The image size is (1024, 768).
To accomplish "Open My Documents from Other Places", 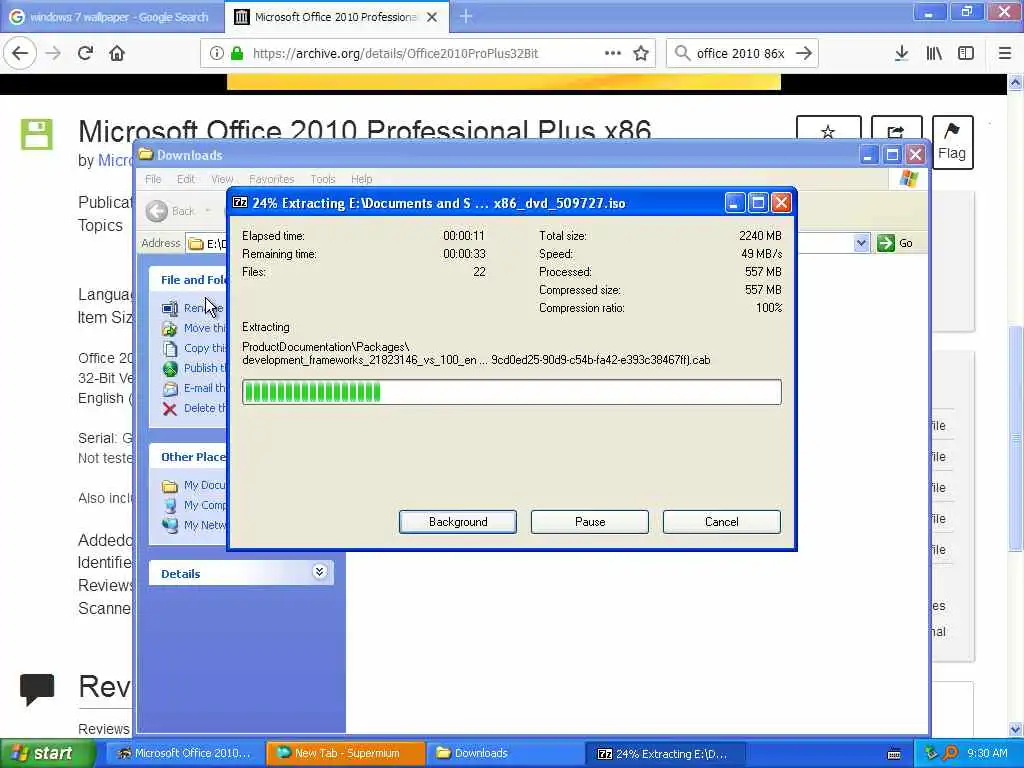I will coord(204,485).
